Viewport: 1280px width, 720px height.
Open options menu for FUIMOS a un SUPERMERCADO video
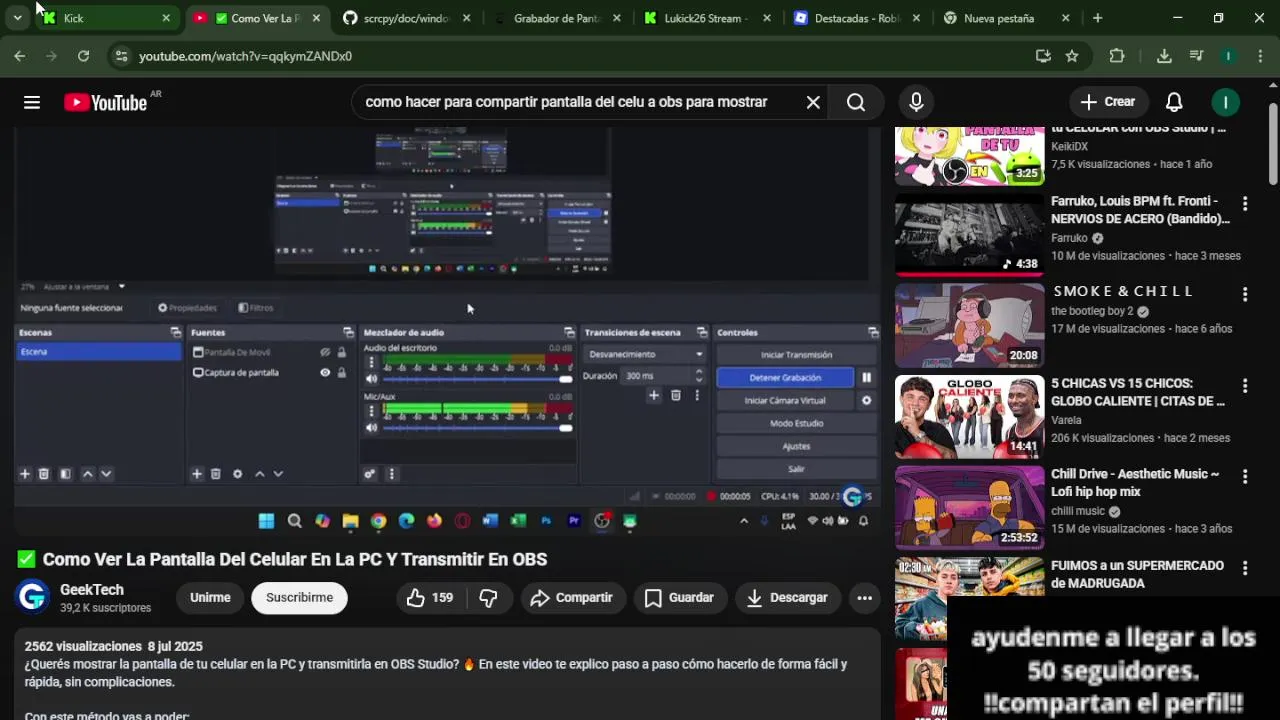tap(1245, 568)
